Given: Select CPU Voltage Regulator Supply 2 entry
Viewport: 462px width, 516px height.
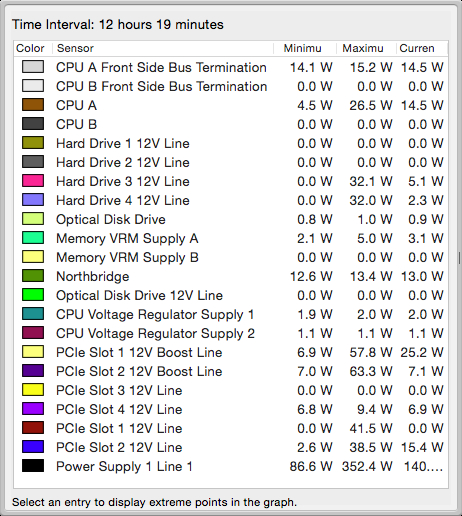Looking at the screenshot, I should (231, 333).
